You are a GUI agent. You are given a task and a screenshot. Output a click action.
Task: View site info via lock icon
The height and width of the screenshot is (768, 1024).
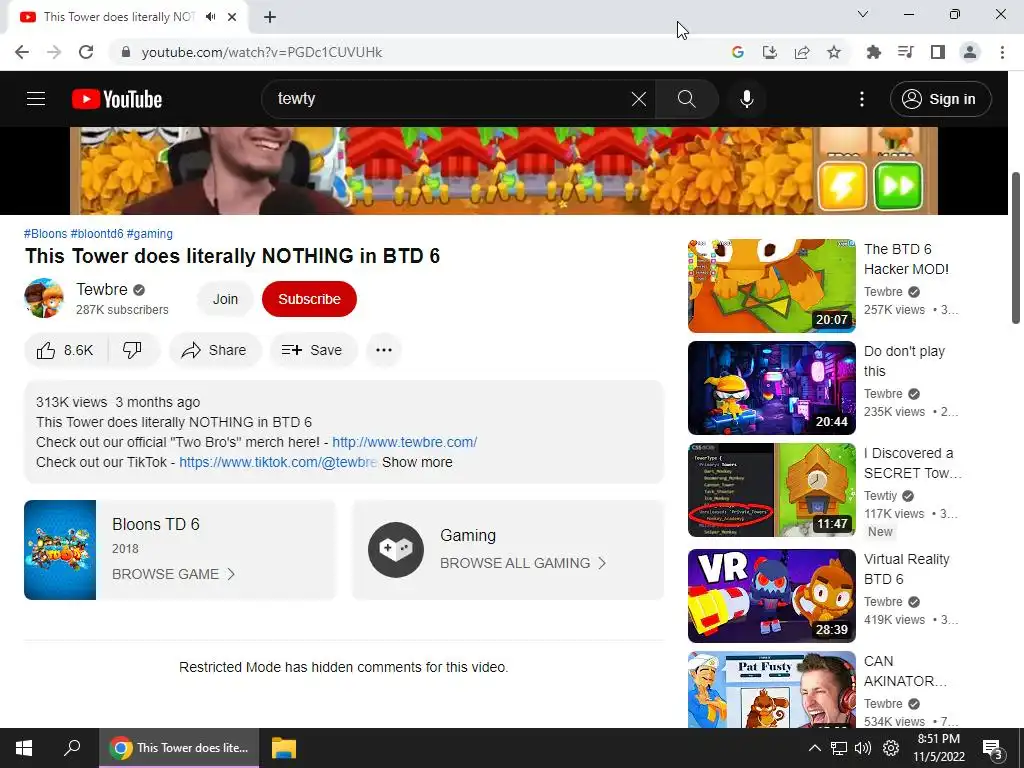(x=126, y=52)
